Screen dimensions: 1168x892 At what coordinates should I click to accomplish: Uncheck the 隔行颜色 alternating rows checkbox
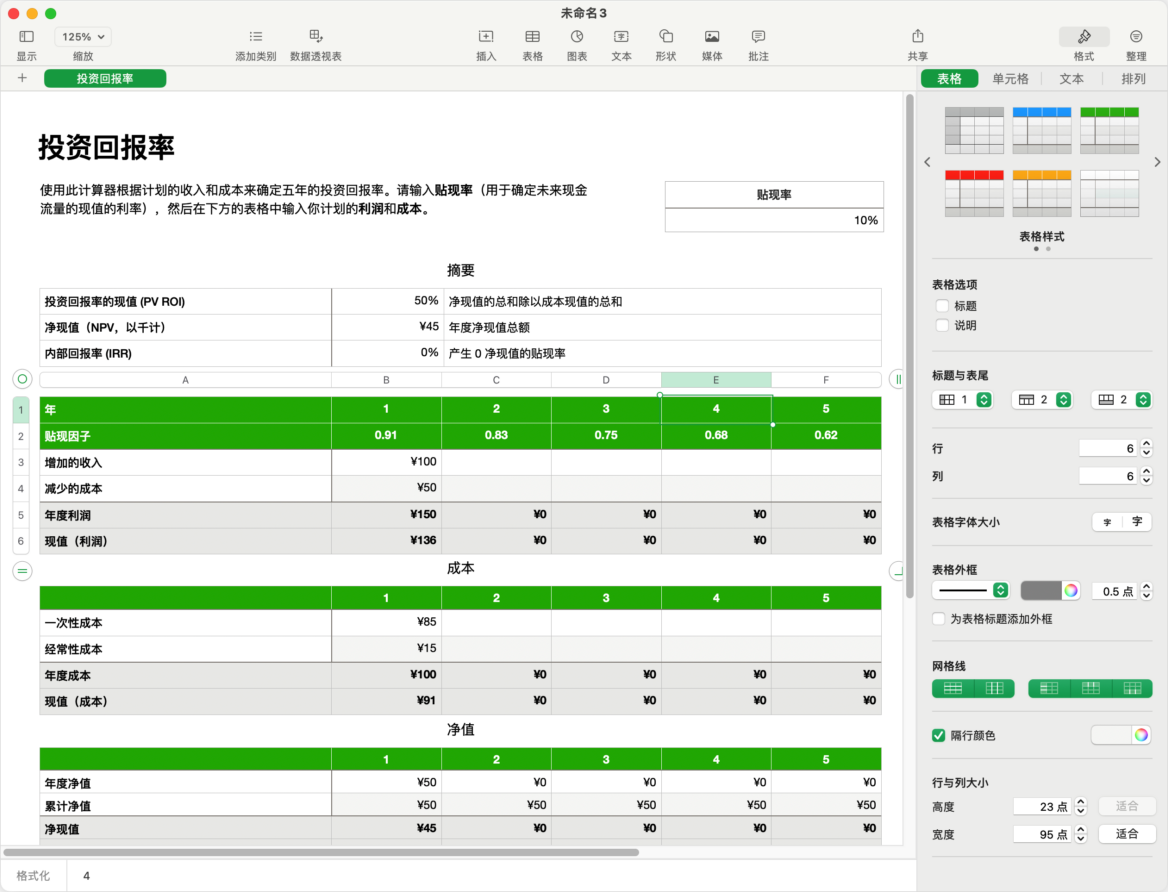939,735
